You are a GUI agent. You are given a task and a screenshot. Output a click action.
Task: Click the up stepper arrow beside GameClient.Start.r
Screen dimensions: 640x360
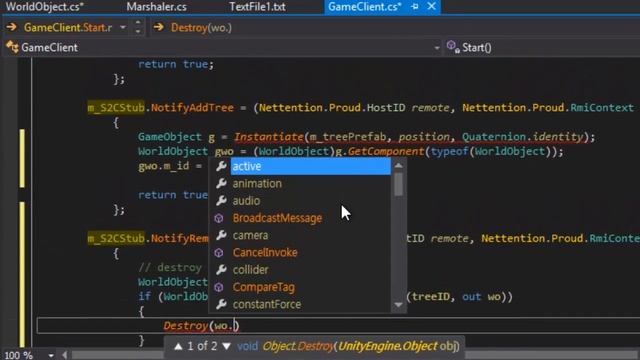(138, 23)
